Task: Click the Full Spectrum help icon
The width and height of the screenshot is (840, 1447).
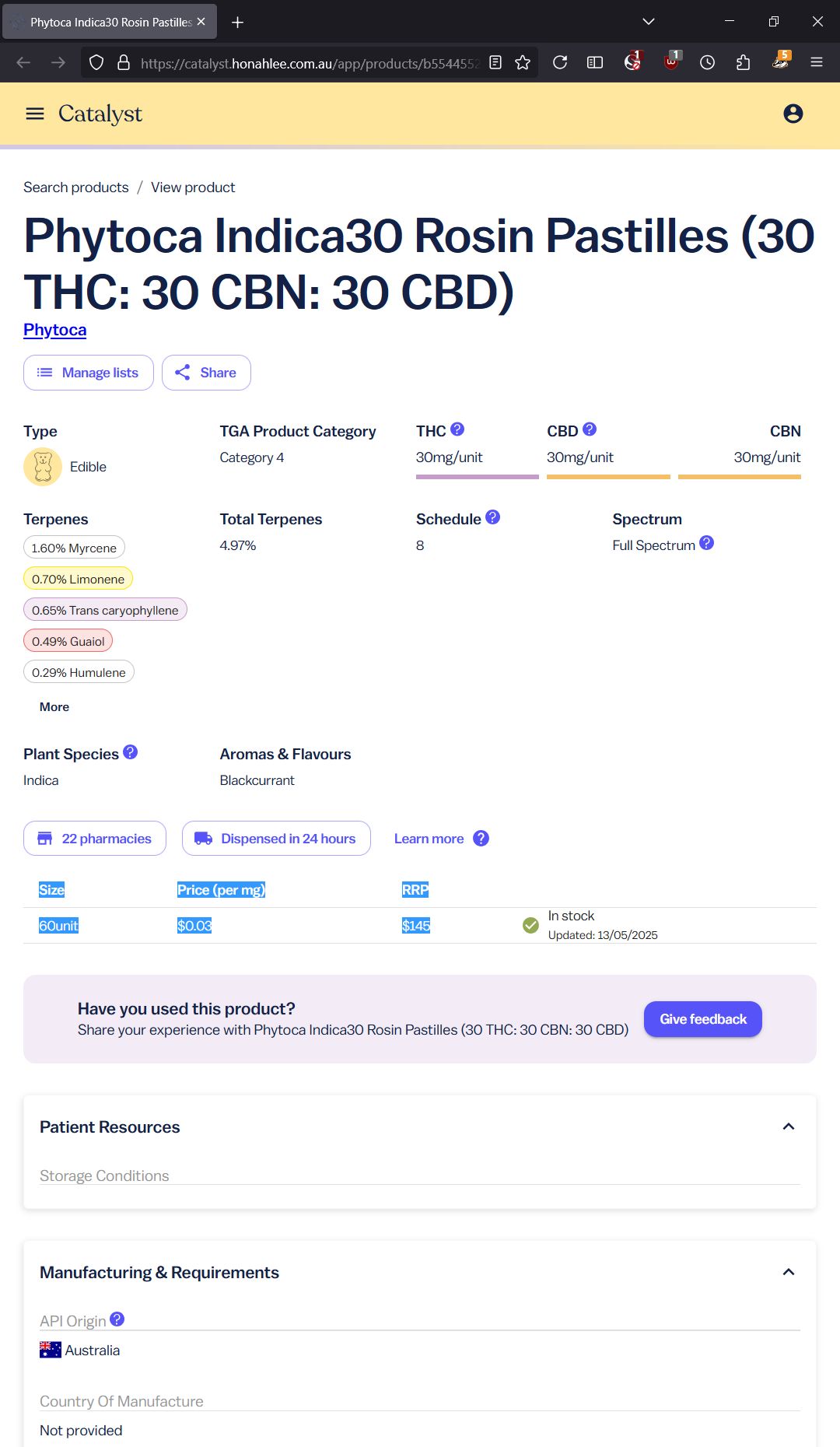Action: tap(706, 543)
